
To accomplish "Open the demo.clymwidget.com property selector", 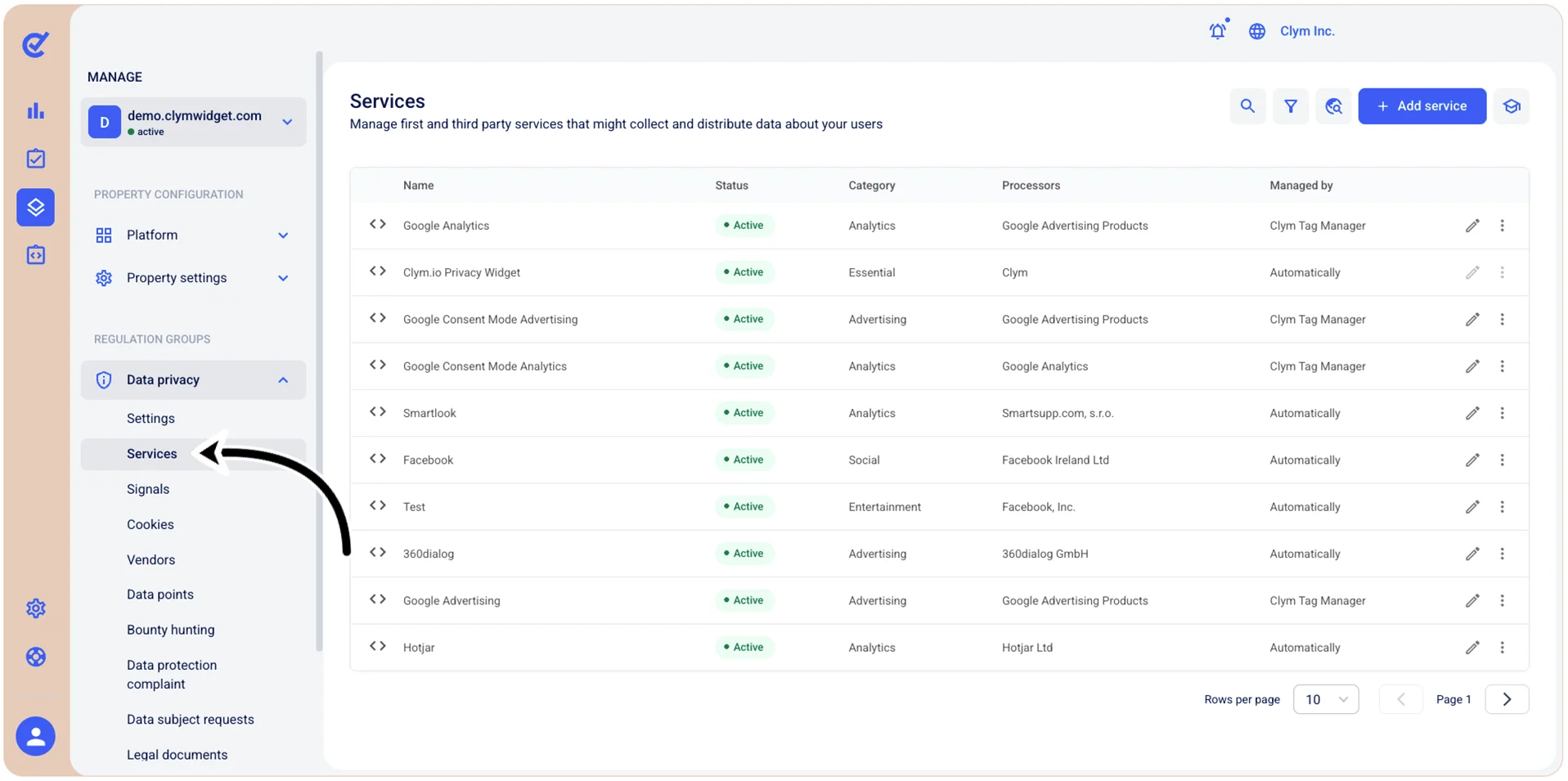I will click(193, 122).
